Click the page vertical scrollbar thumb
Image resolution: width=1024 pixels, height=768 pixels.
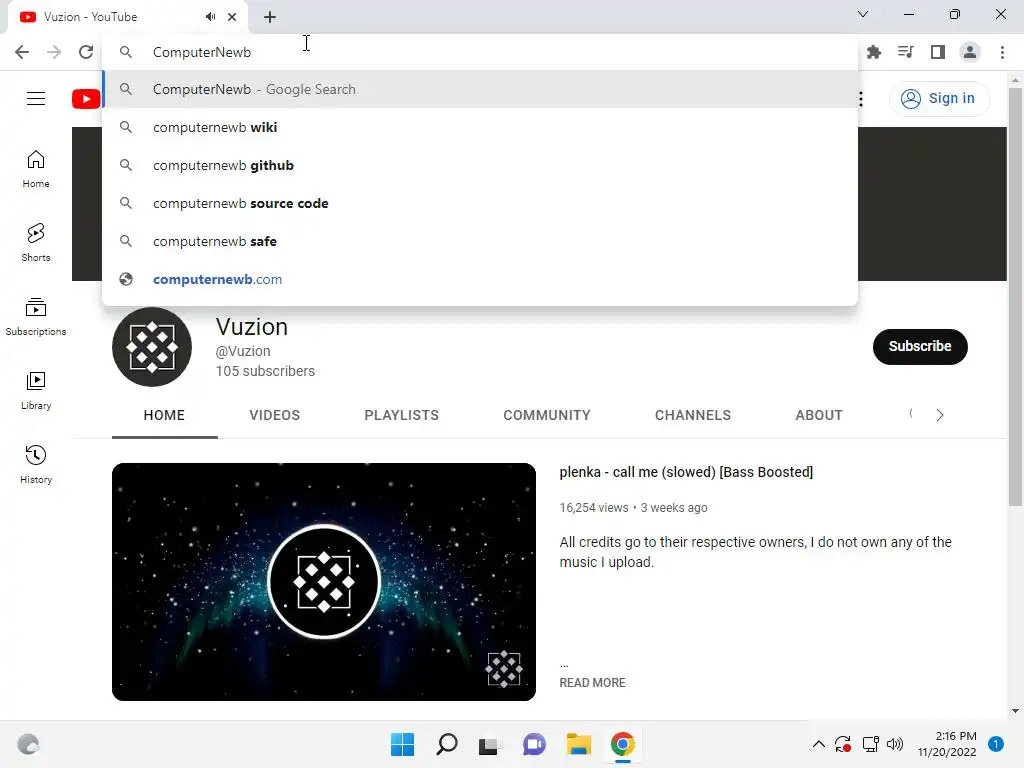pos(1015,296)
